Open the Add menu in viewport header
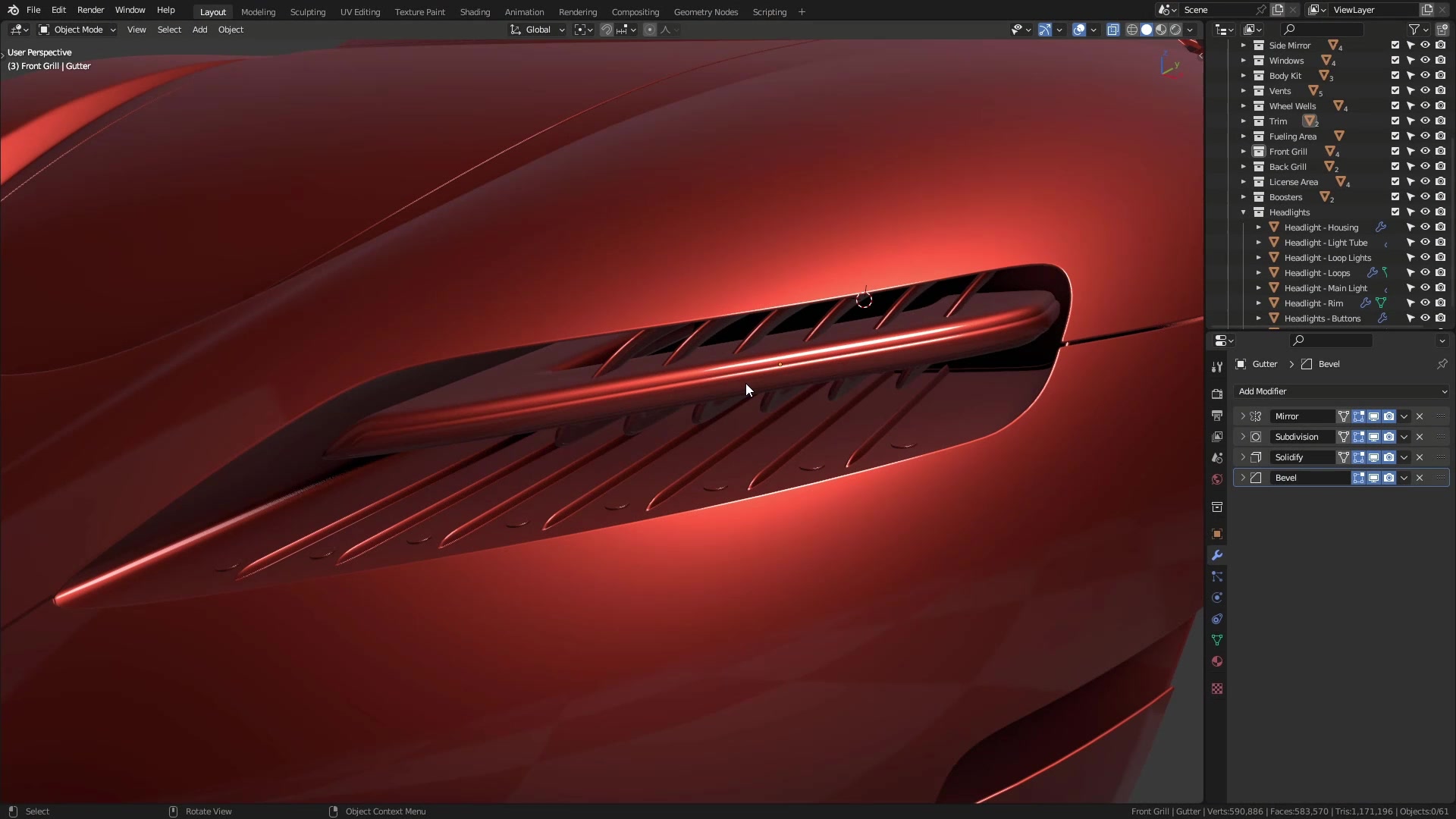This screenshot has width=1456, height=819. point(199,30)
